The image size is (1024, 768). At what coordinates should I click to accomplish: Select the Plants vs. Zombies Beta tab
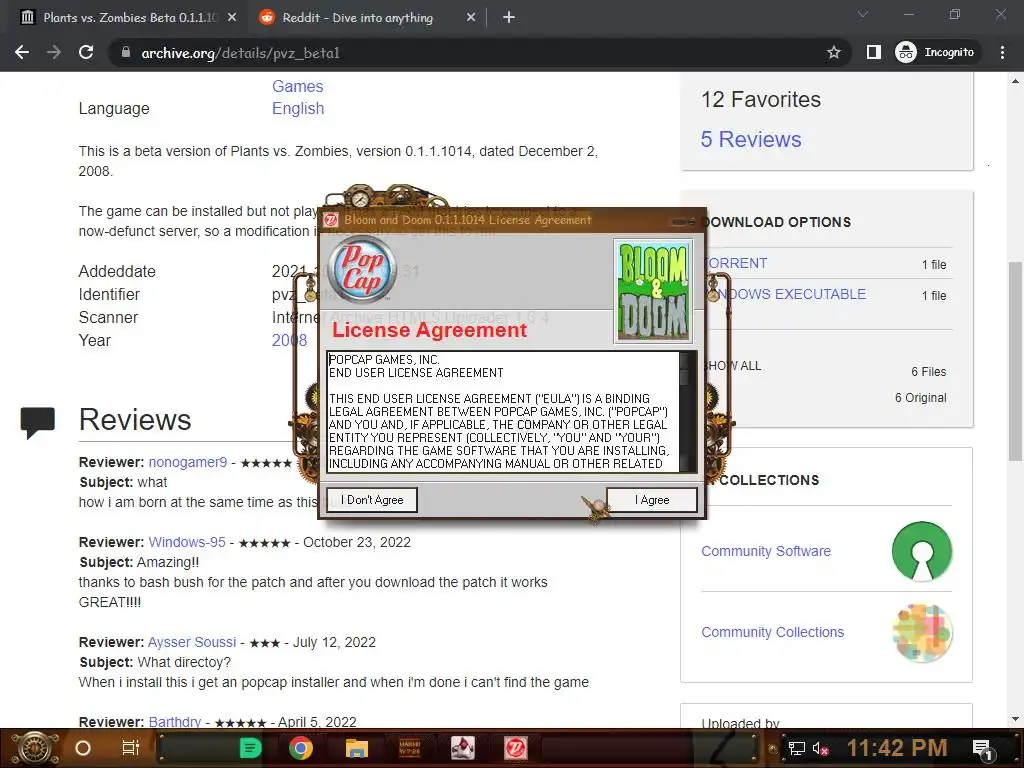click(130, 18)
